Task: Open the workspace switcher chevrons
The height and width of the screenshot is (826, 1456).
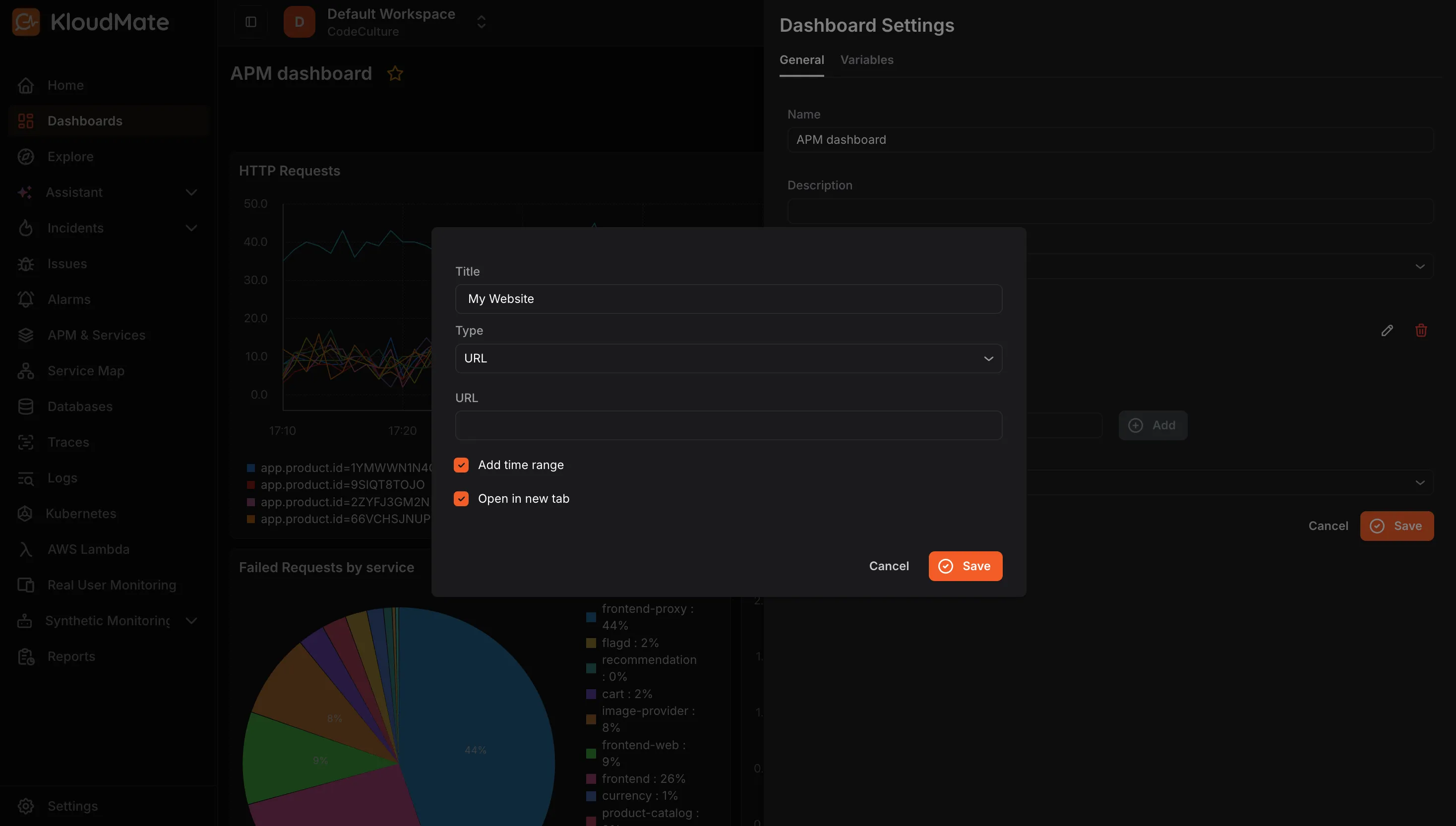Action: coord(481,22)
